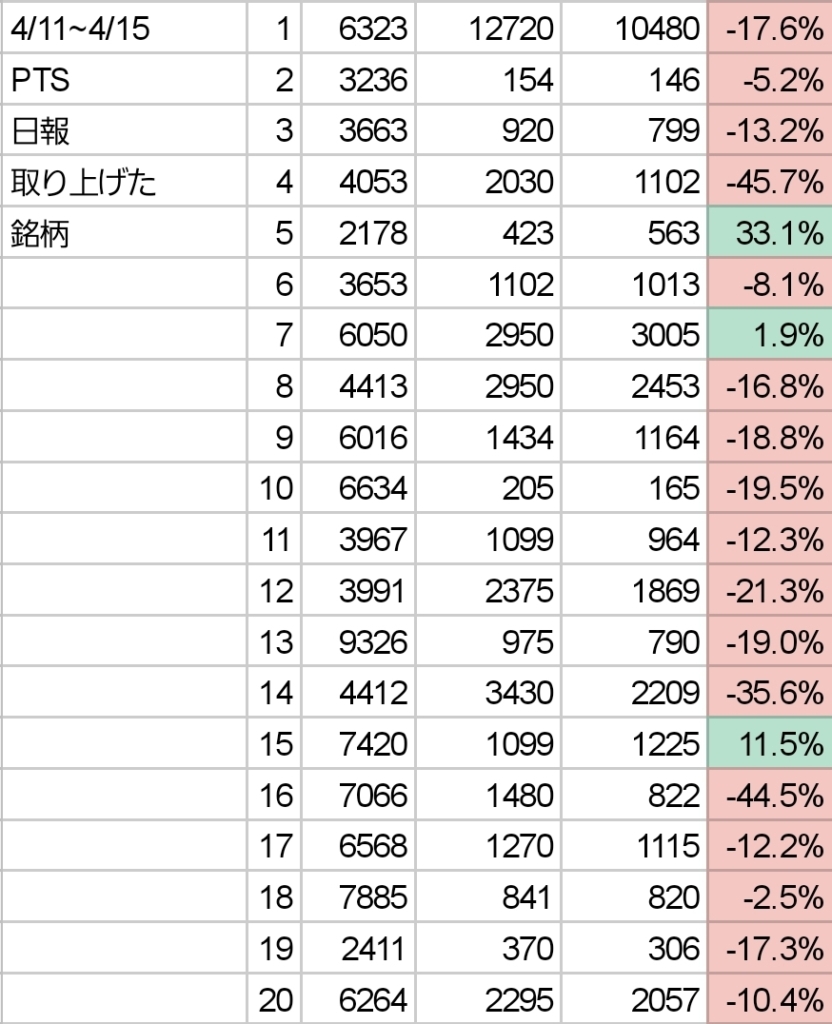Click the green 1.9% cell

(769, 334)
